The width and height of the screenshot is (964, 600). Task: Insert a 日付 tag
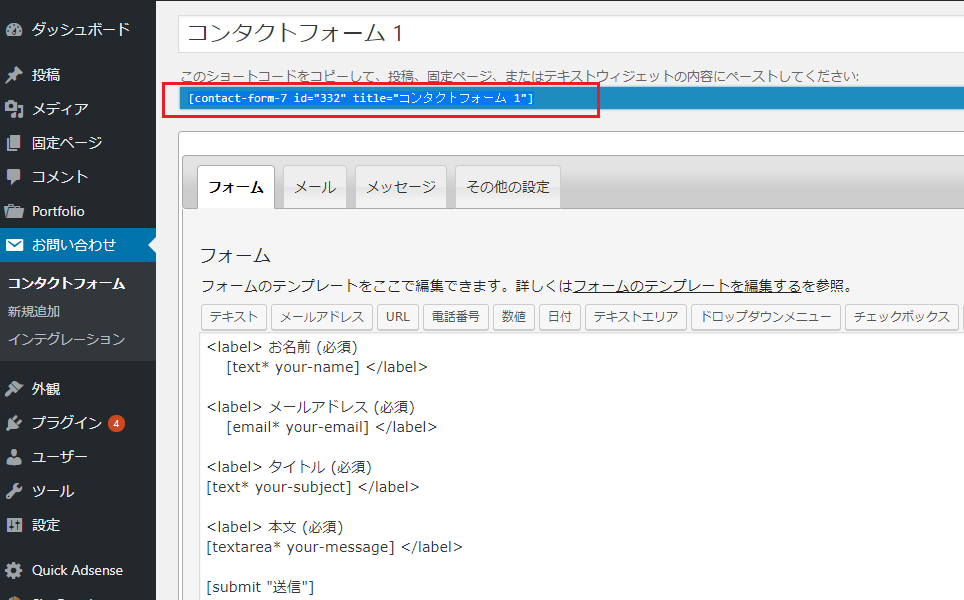560,317
